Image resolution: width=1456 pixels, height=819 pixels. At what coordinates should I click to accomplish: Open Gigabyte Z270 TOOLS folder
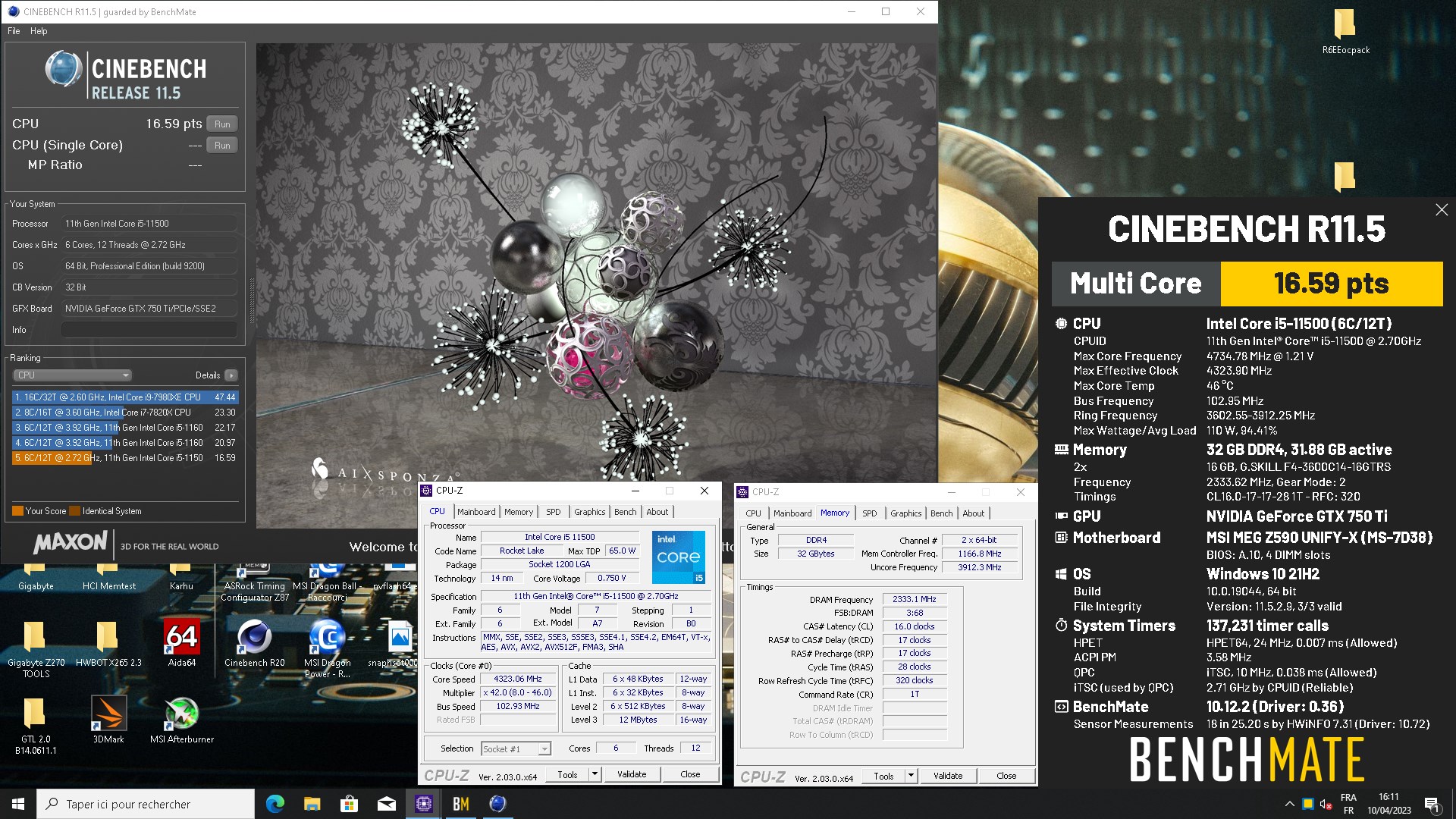click(36, 648)
